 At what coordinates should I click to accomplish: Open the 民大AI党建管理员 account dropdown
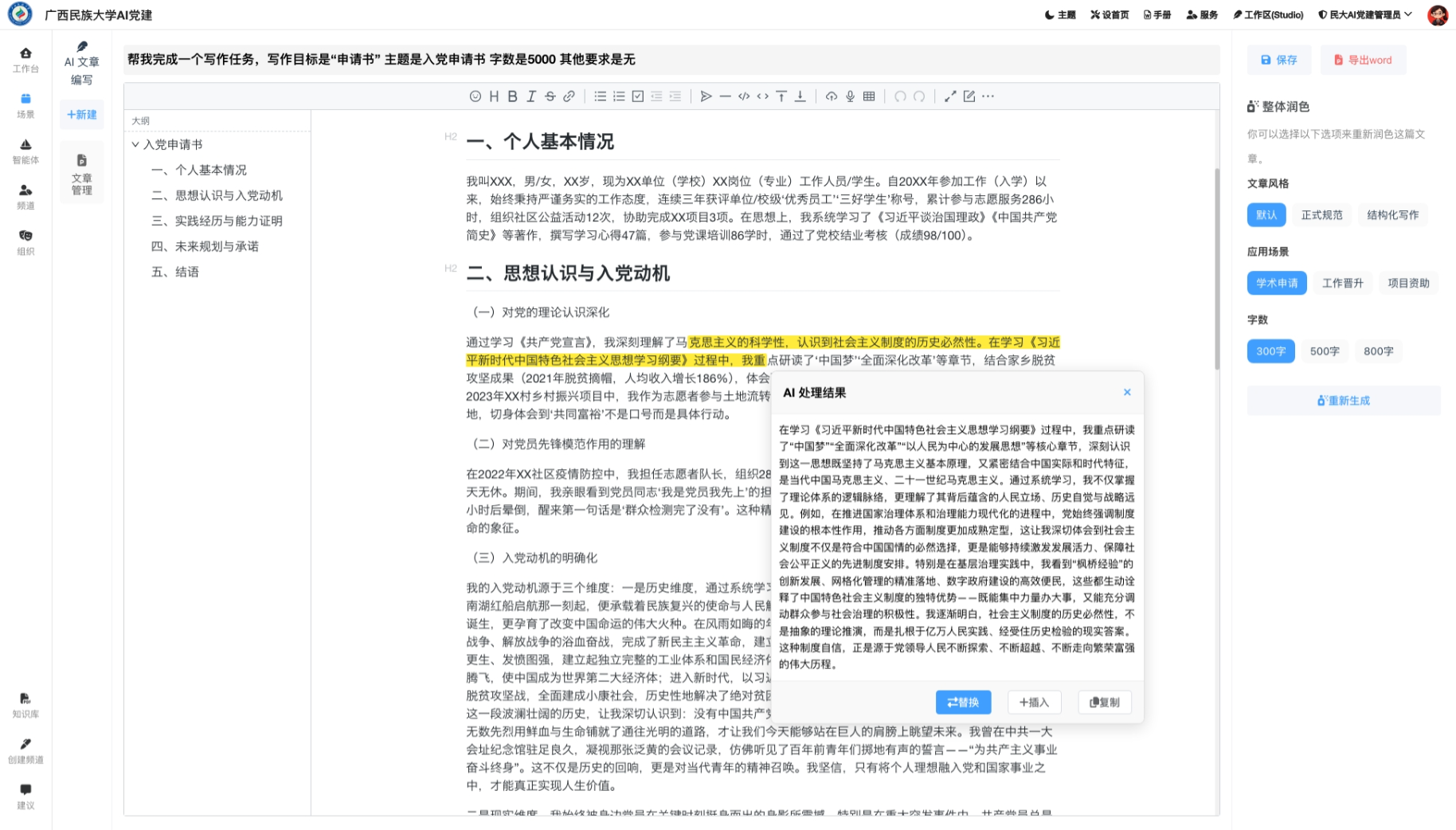(1365, 14)
